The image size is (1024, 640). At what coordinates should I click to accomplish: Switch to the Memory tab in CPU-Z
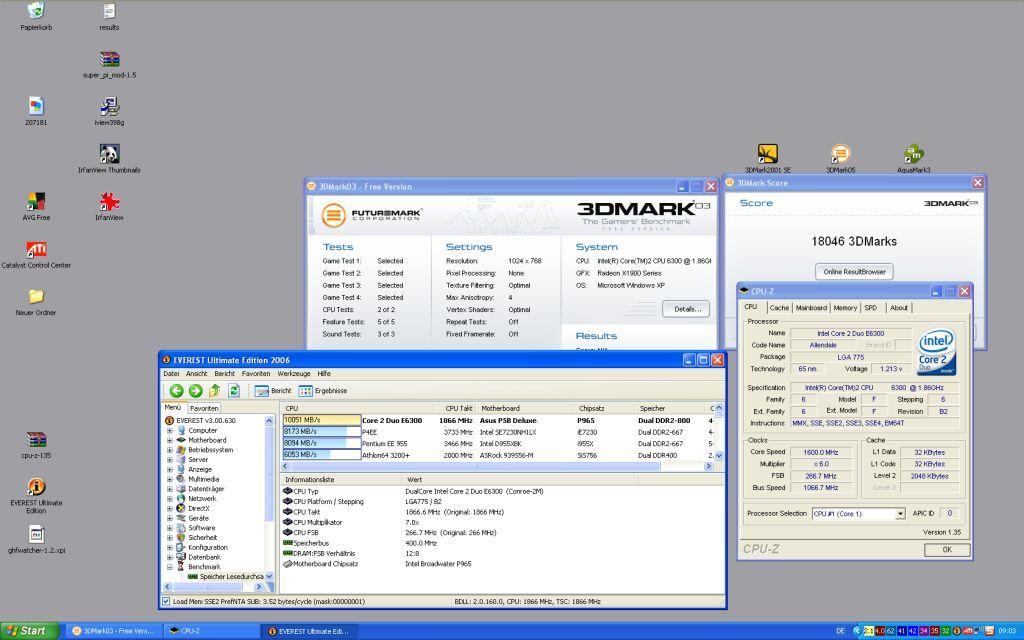(845, 308)
